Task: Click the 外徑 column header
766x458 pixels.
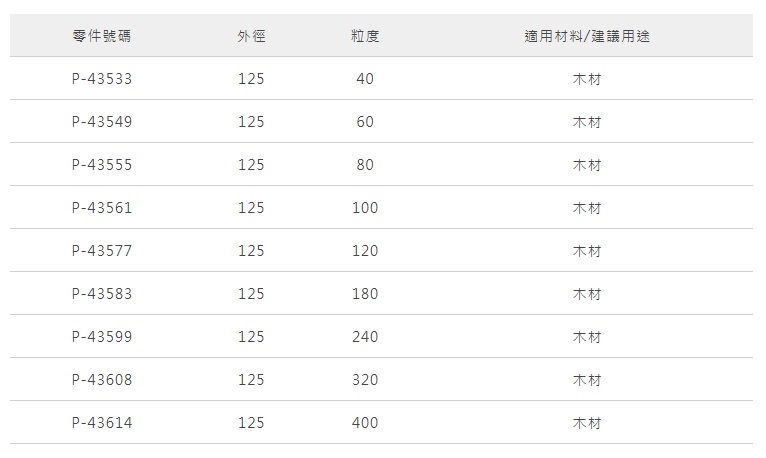Action: [251, 36]
